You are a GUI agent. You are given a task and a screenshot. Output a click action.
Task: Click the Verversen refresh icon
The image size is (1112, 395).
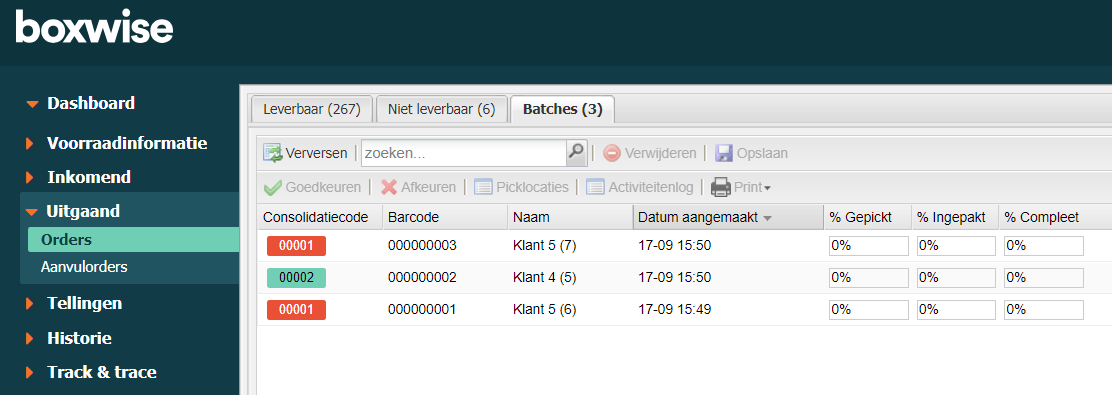[273, 153]
